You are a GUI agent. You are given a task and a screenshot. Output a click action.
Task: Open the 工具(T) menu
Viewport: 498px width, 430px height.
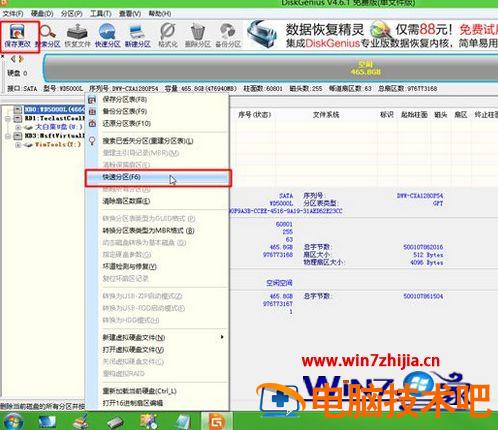coord(100,14)
